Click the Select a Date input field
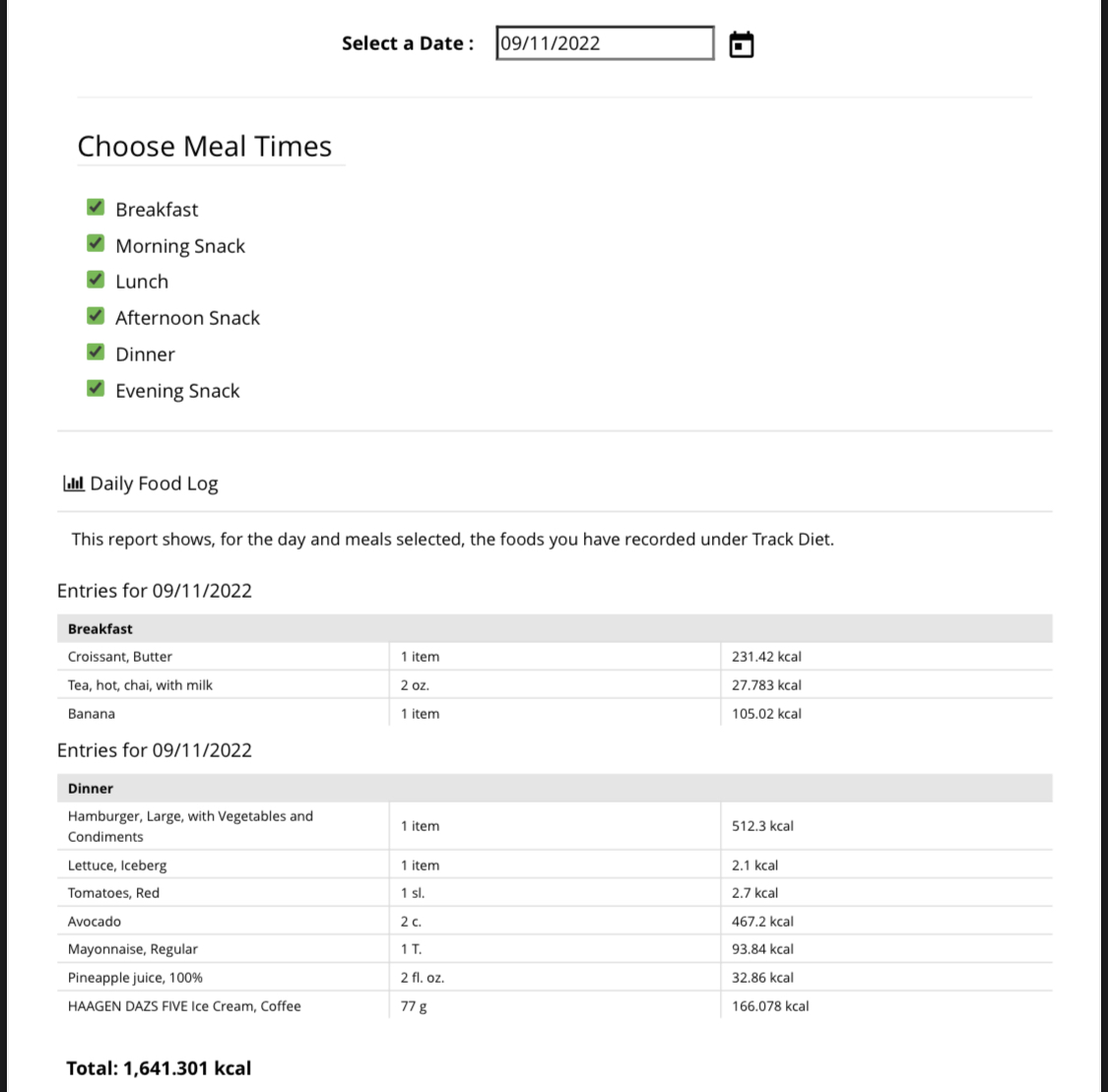Viewport: 1108px width, 1092px height. coord(604,43)
